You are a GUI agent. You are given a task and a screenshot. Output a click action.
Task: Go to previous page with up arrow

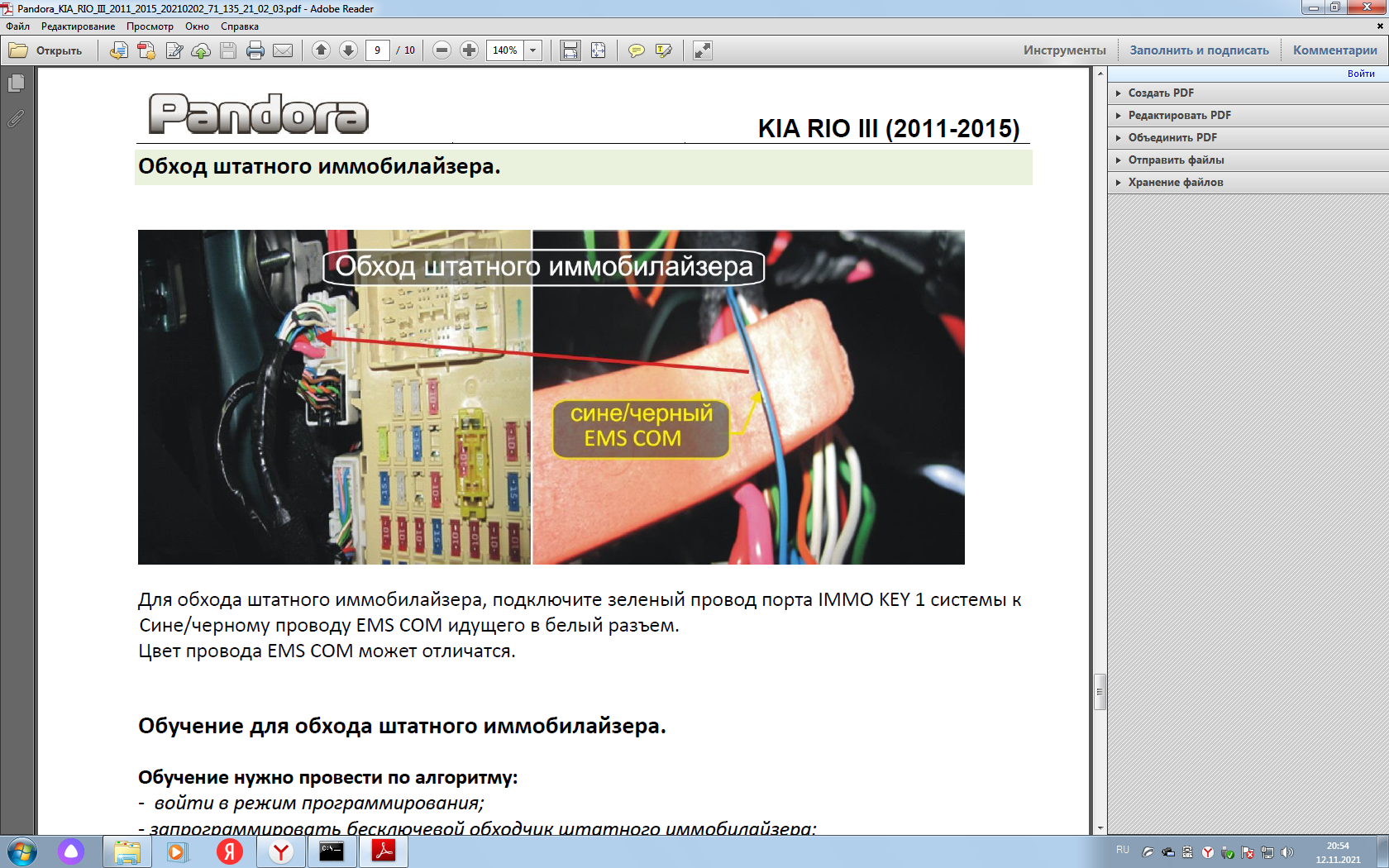tap(322, 50)
